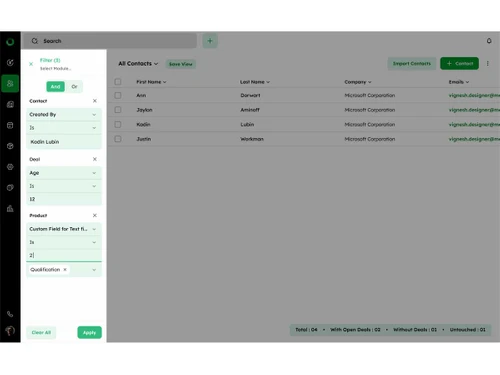Open the user profile avatar
Screen dimensions: 500x375
click(x=10, y=331)
